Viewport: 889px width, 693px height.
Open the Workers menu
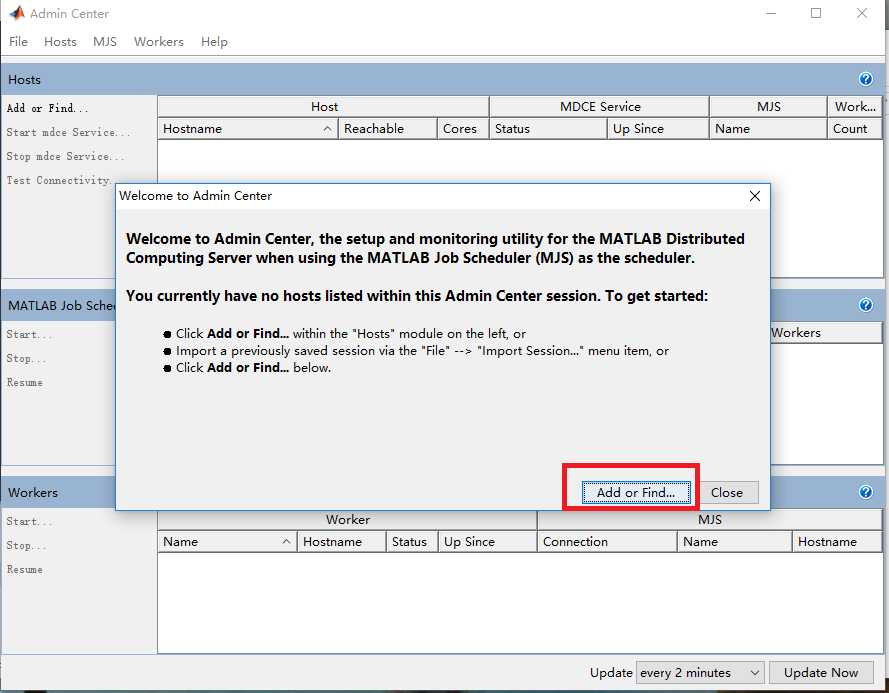click(x=159, y=42)
